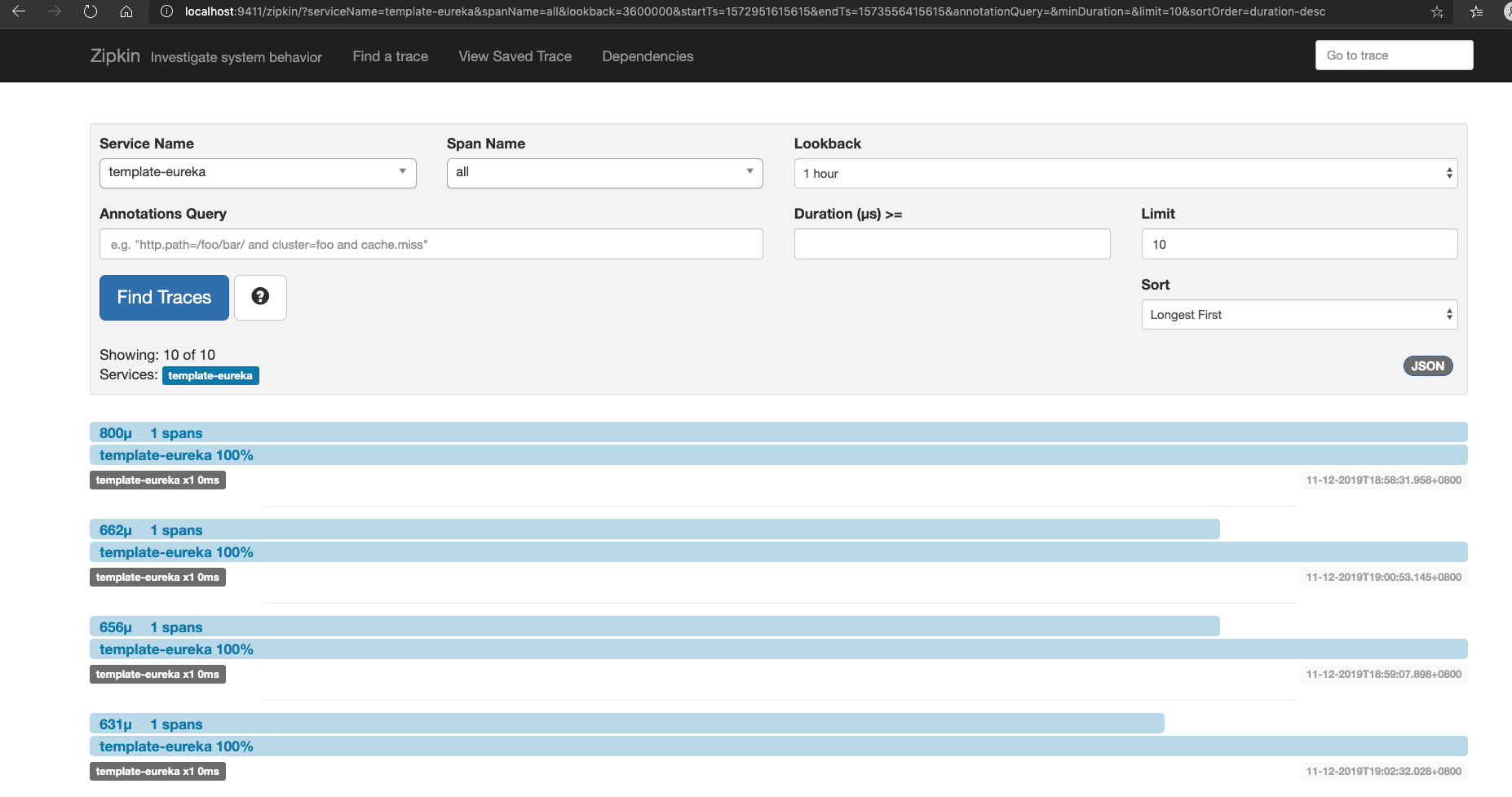This screenshot has width=1512, height=797.
Task: Click the JSON button
Action: [x=1427, y=365]
